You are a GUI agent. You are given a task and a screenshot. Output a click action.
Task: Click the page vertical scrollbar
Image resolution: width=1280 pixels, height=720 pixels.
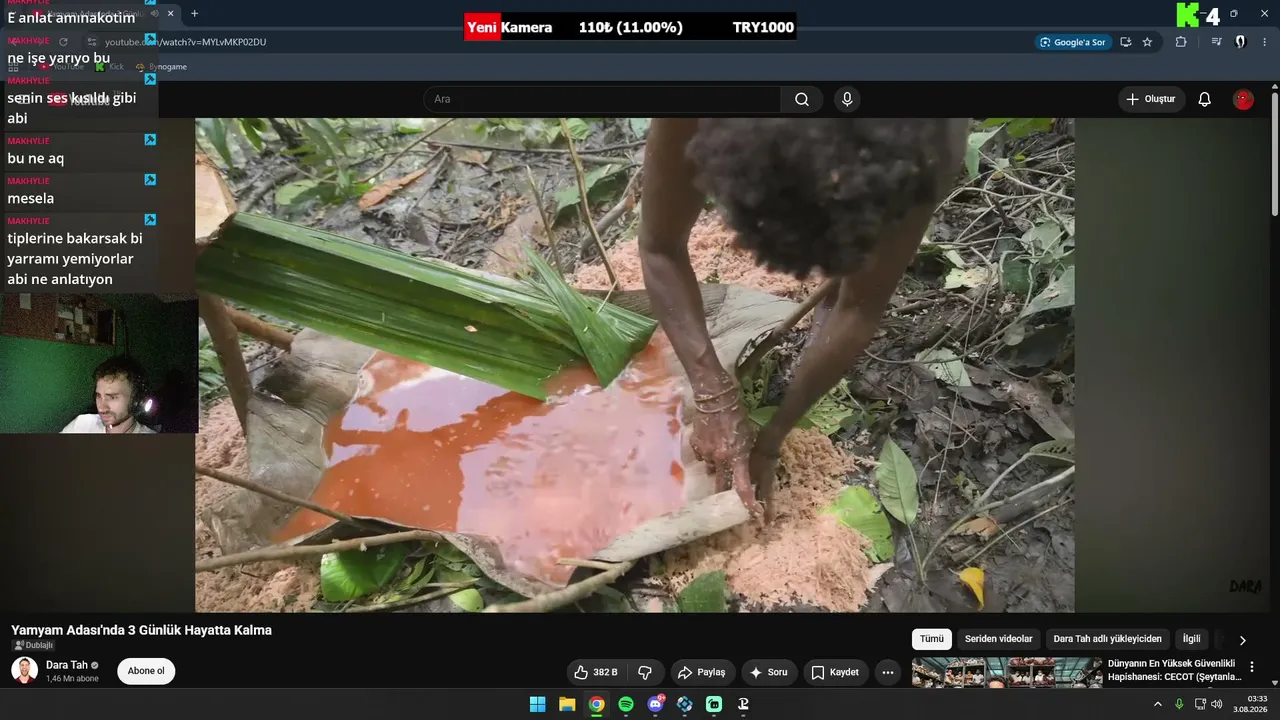[x=1275, y=154]
